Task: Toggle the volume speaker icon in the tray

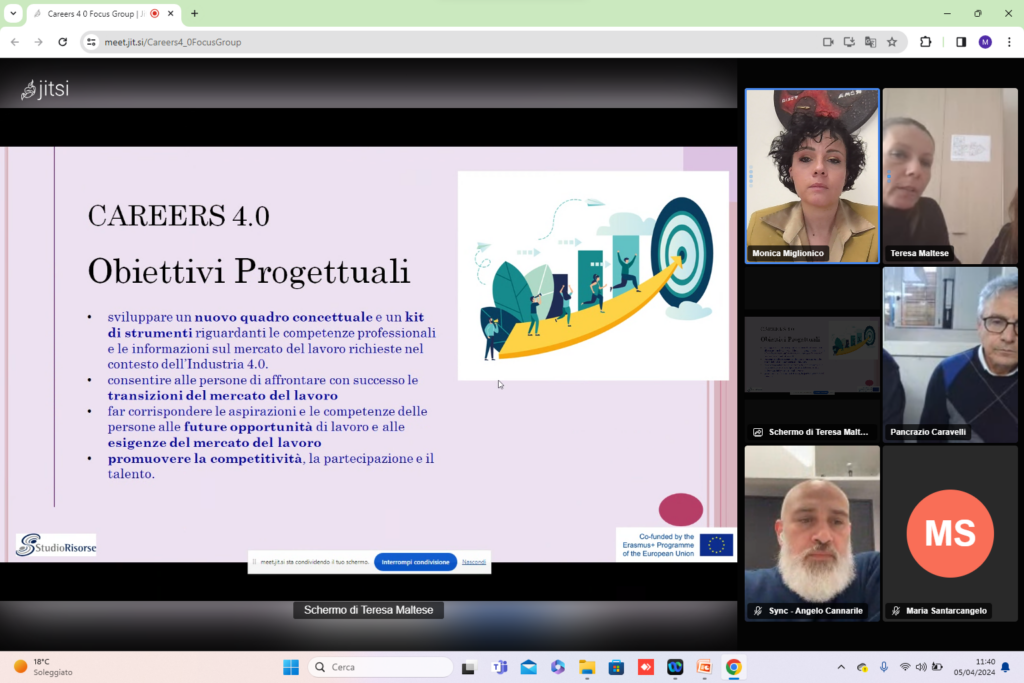Action: [921, 667]
